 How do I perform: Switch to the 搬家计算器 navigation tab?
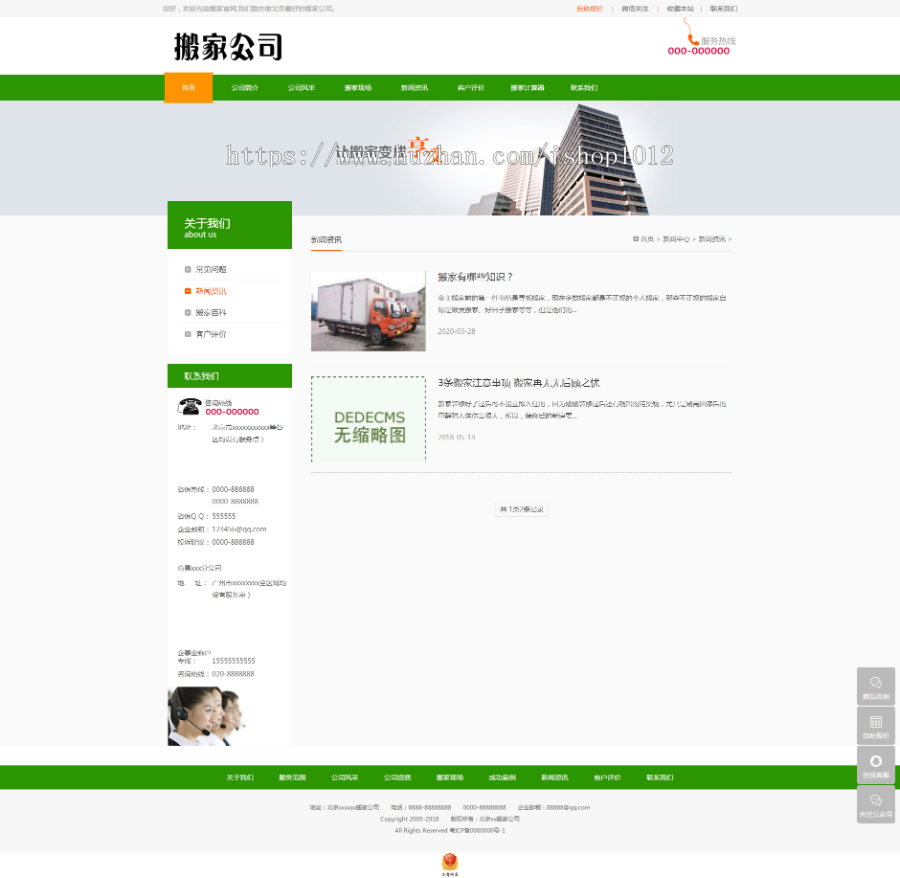528,88
